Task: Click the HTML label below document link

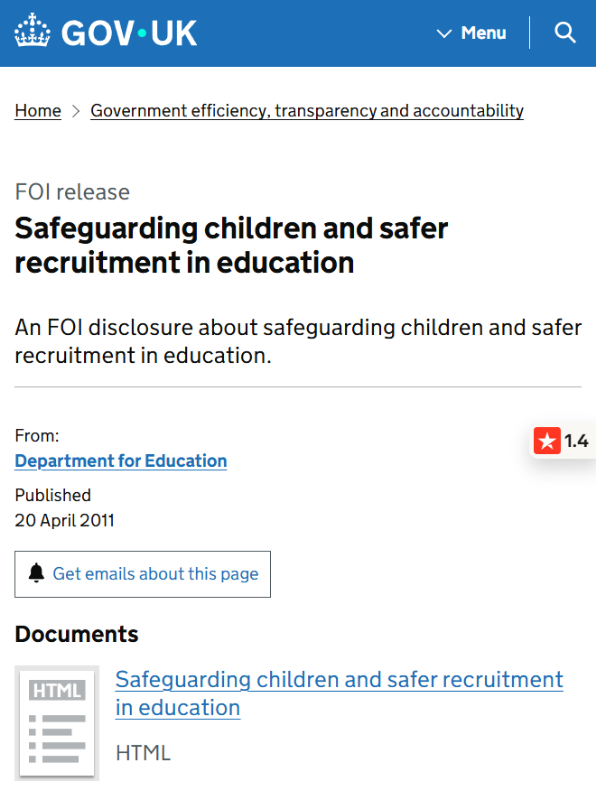Action: click(x=143, y=754)
